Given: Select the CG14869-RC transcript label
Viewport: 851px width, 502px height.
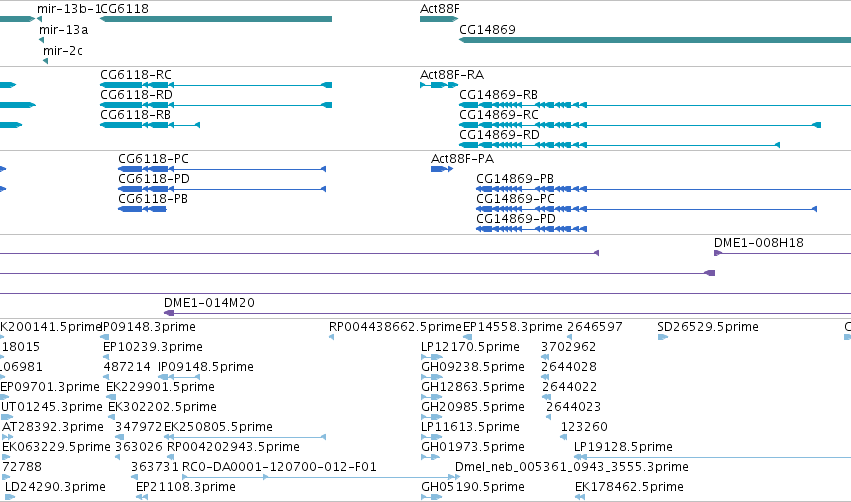Looking at the screenshot, I should [x=499, y=115].
